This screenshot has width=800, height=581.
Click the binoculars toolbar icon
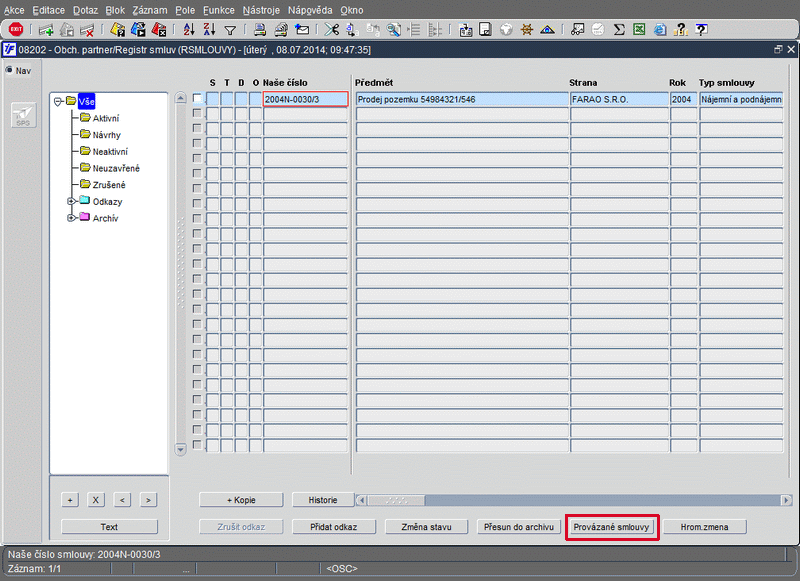click(x=578, y=30)
